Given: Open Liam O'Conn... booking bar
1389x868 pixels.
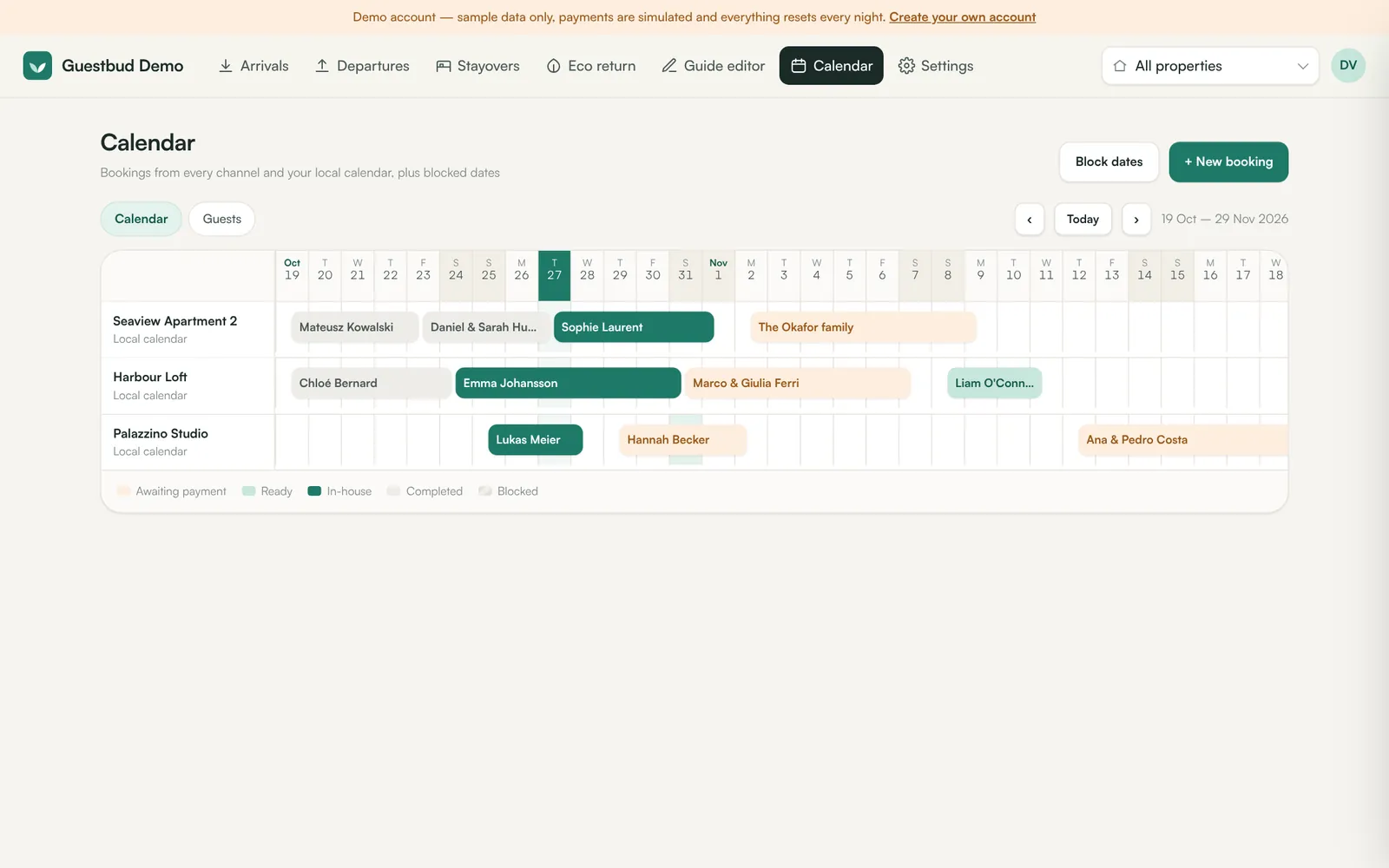Looking at the screenshot, I should [x=994, y=383].
